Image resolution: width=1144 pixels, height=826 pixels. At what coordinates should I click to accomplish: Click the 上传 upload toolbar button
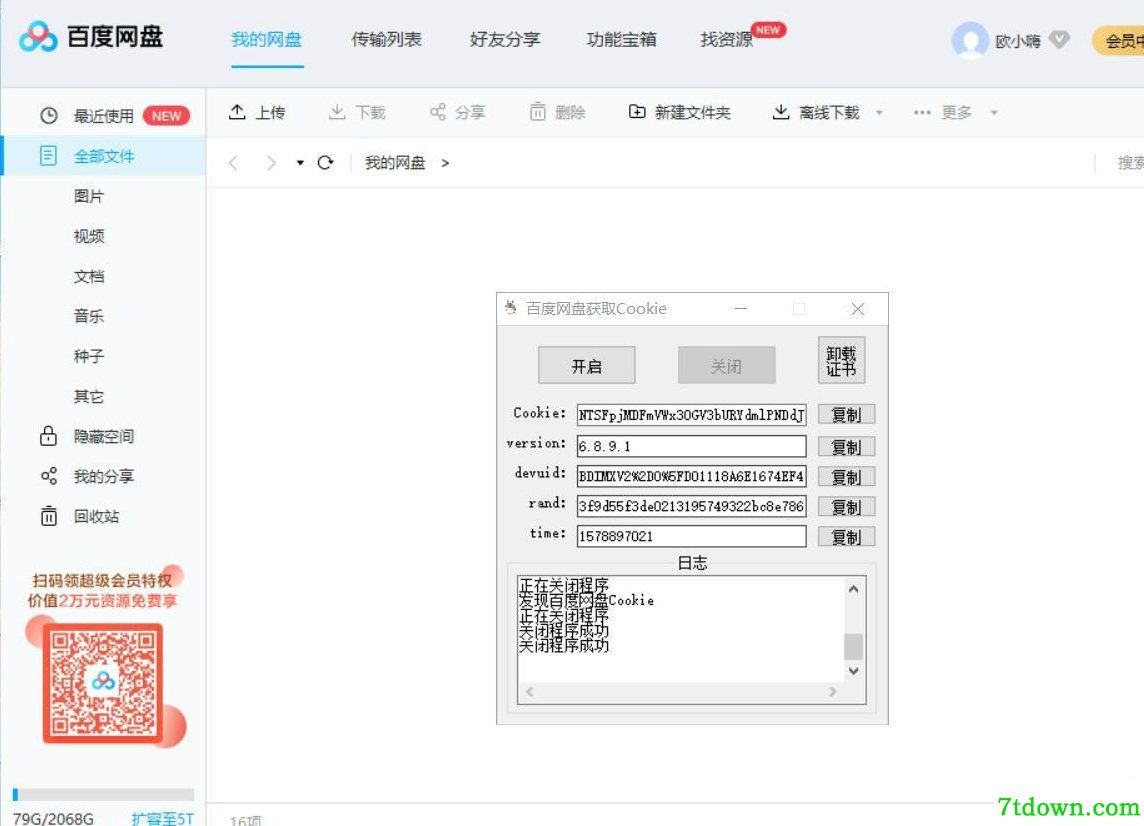click(x=257, y=112)
